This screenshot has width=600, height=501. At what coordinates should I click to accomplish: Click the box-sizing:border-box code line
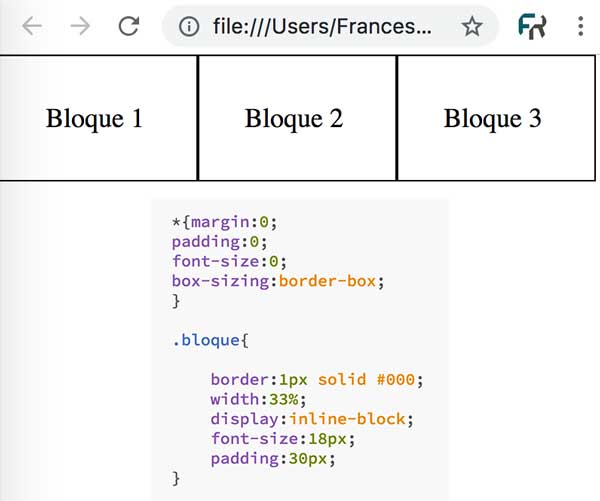[x=277, y=281]
